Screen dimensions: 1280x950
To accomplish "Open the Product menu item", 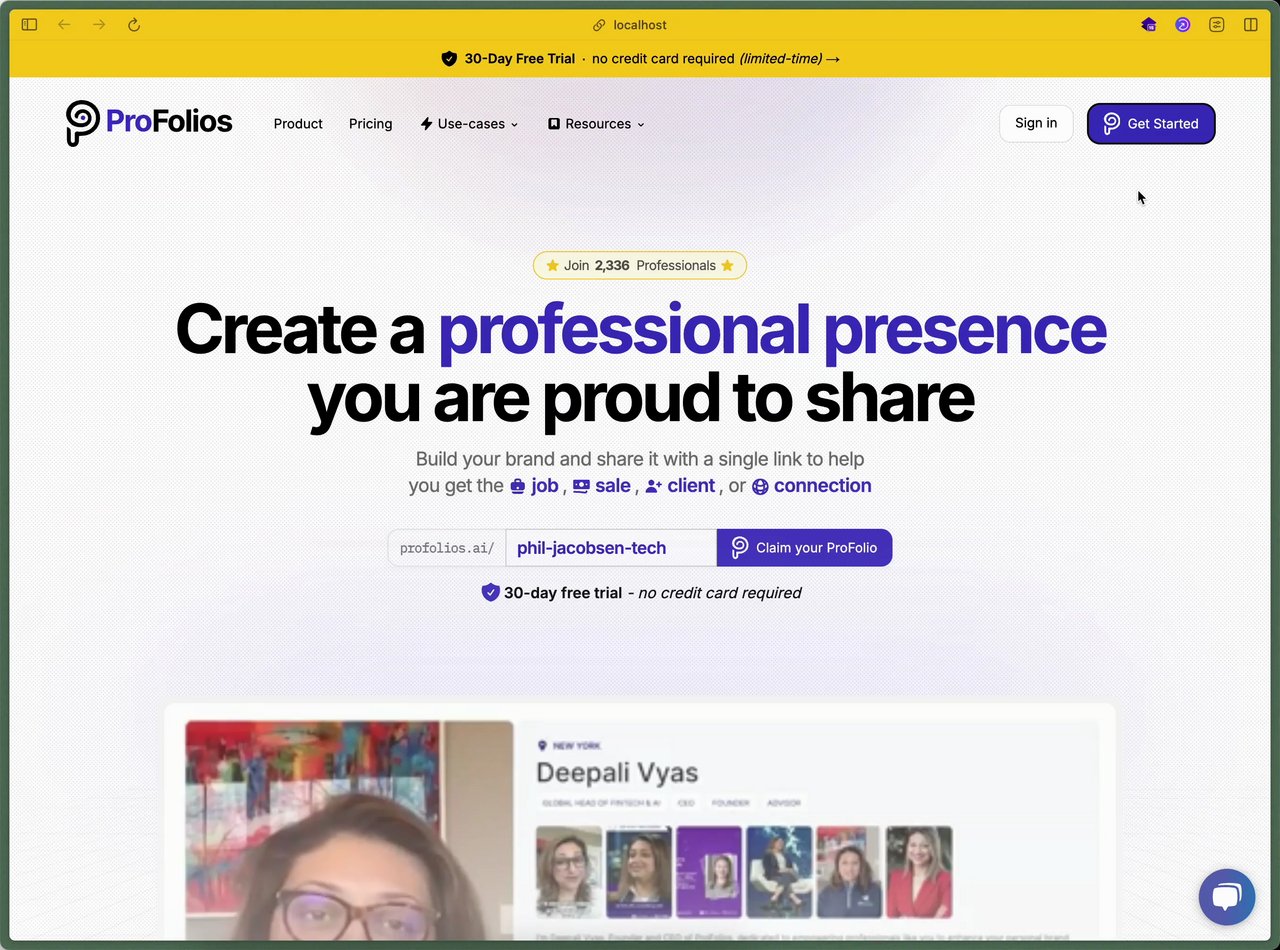I will click(298, 124).
